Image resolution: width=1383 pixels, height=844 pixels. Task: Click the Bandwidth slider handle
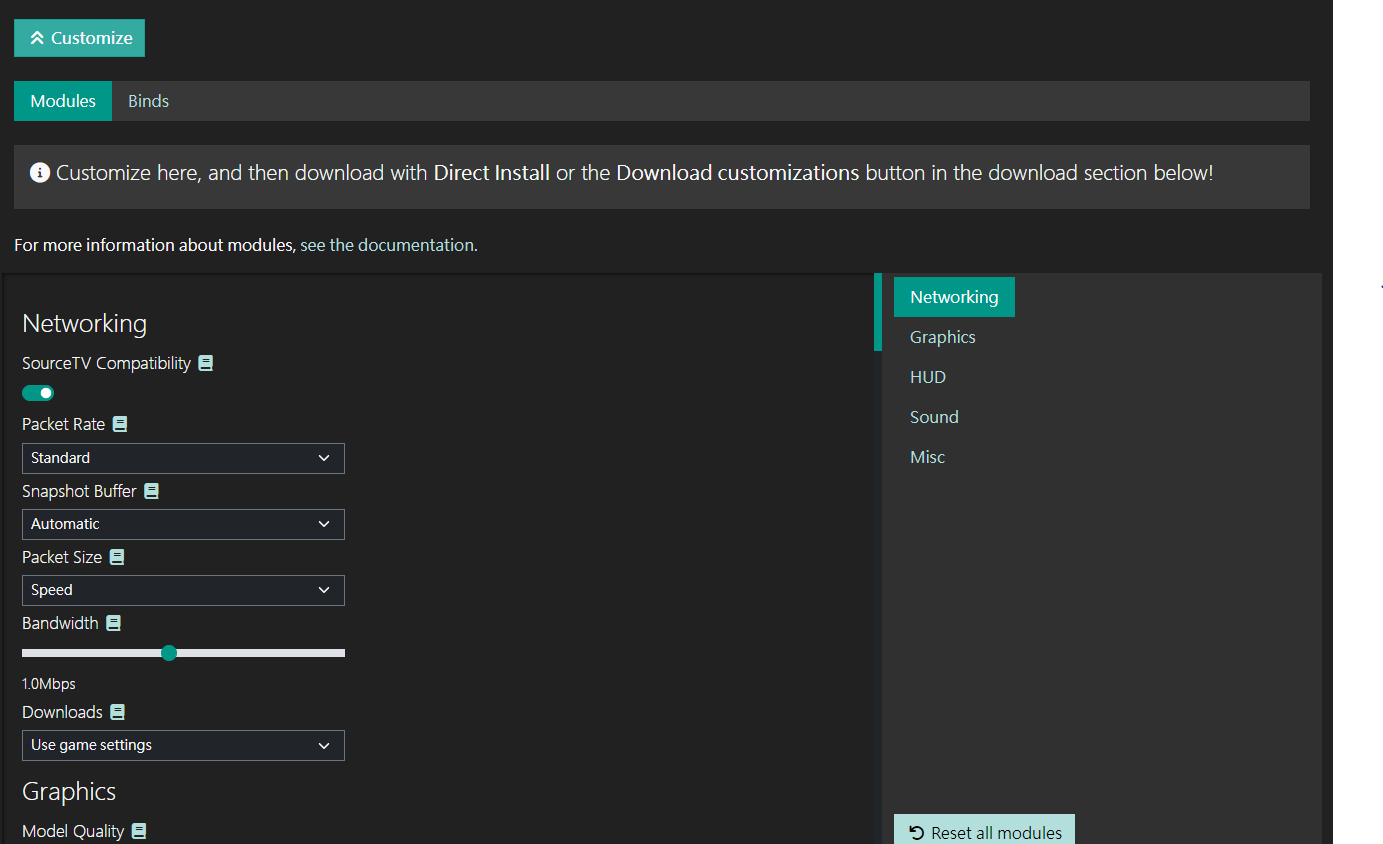pos(169,653)
